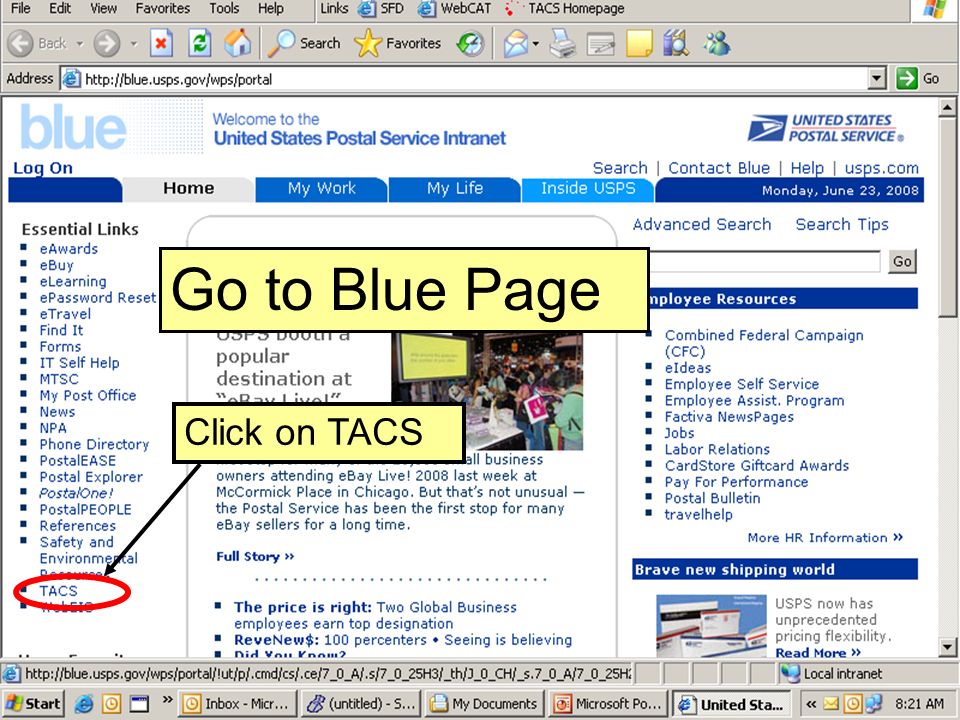Click the Log On link
The image size is (960, 720).
[43, 168]
